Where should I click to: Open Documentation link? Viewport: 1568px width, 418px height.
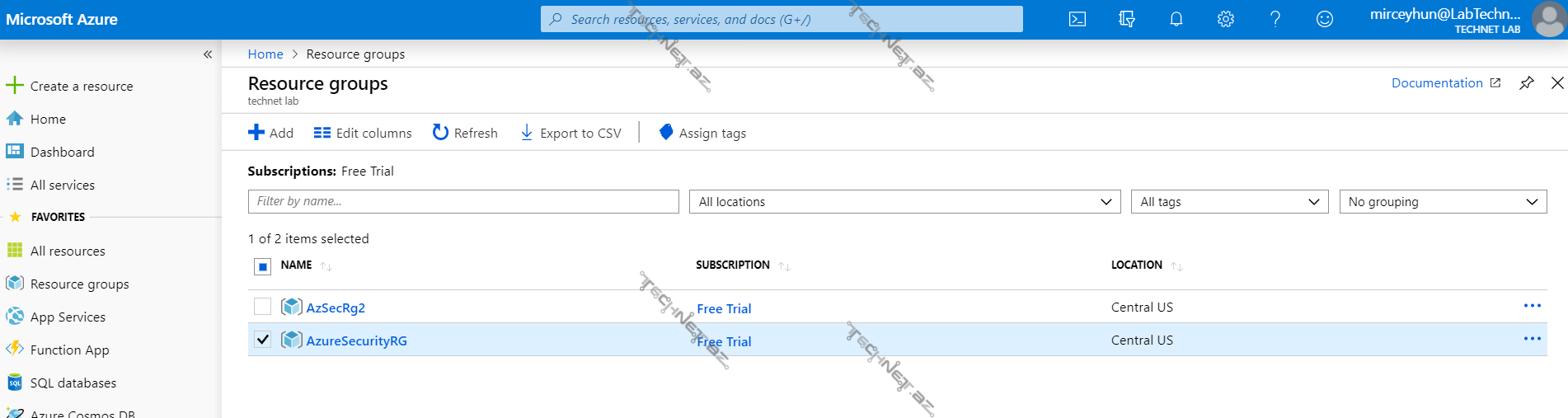1445,83
